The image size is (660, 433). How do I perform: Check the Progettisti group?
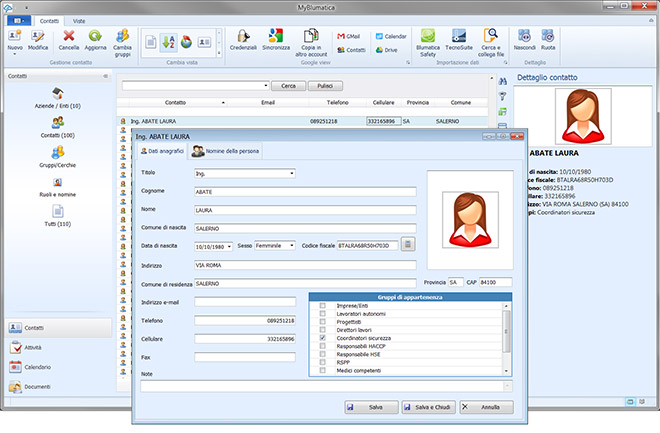click(x=322, y=321)
